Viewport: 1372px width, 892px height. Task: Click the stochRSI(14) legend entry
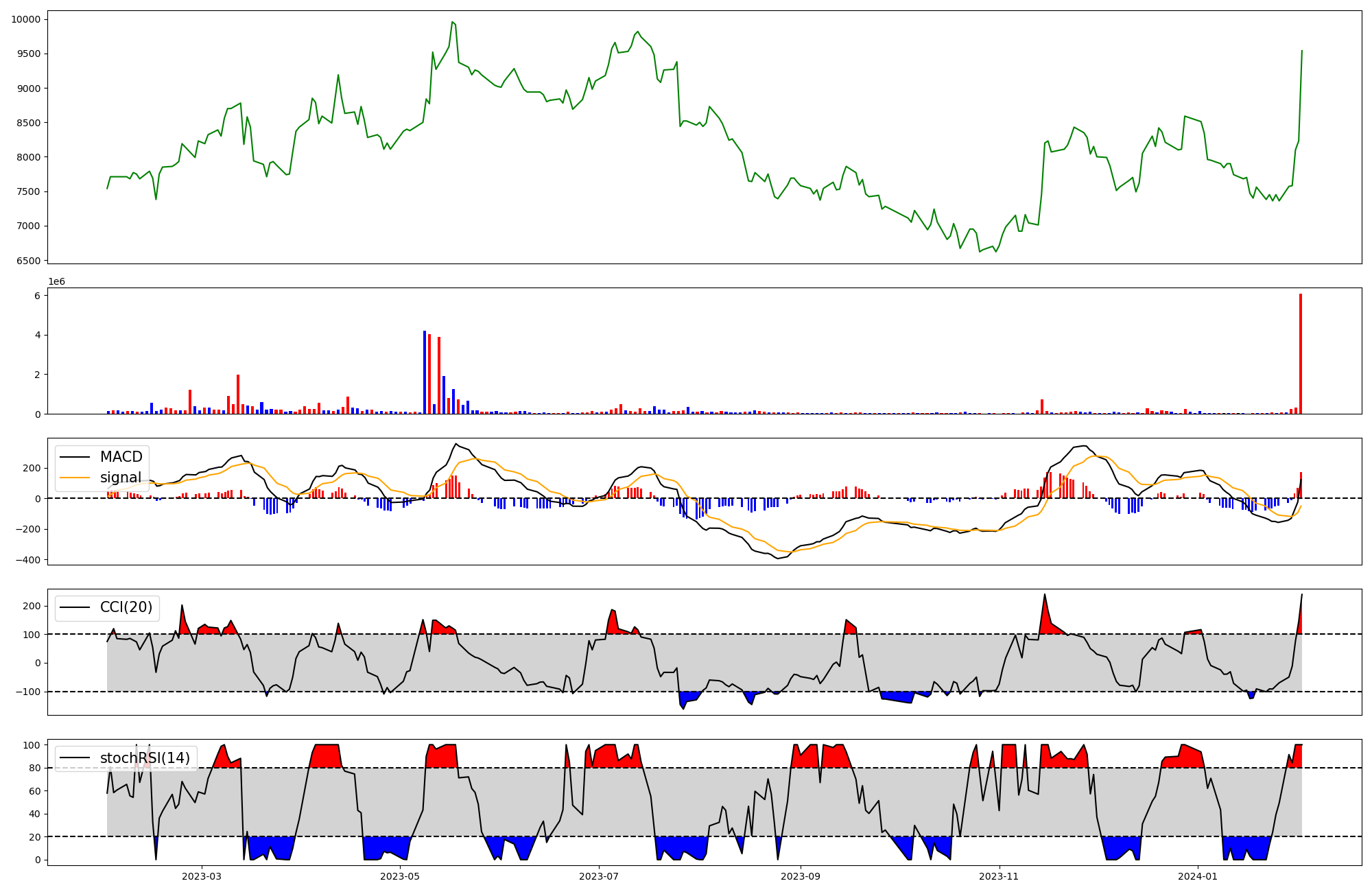point(145,758)
